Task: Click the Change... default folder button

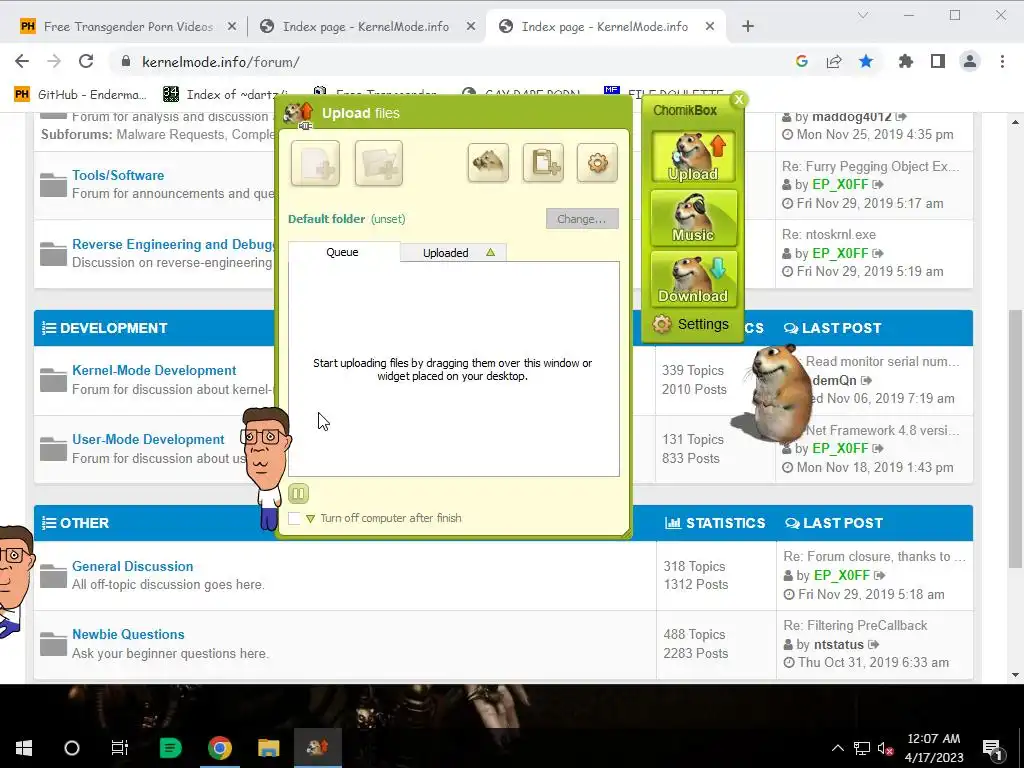Action: tap(582, 219)
